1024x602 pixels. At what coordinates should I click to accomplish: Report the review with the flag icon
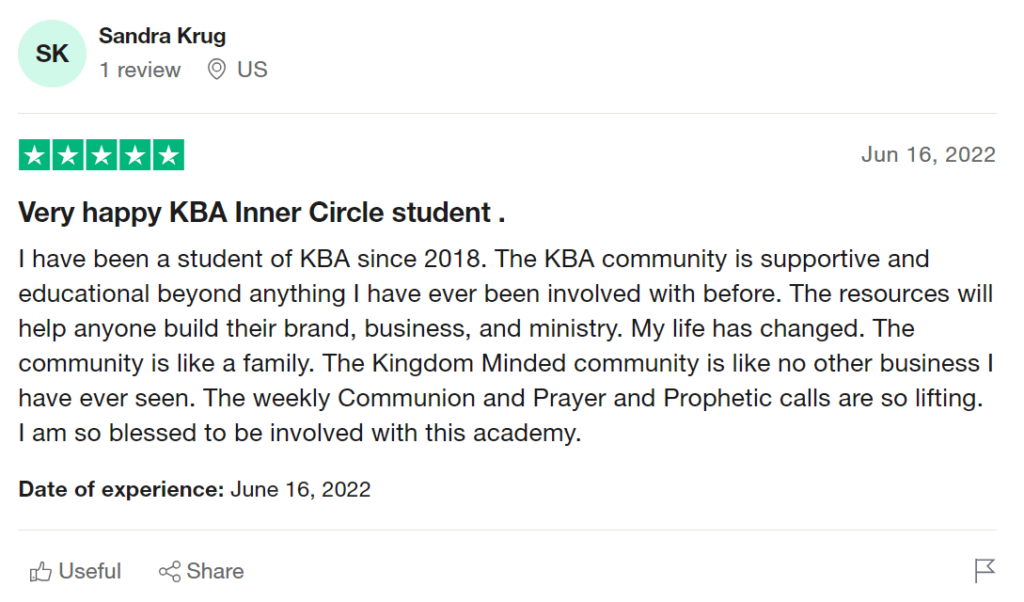point(985,571)
